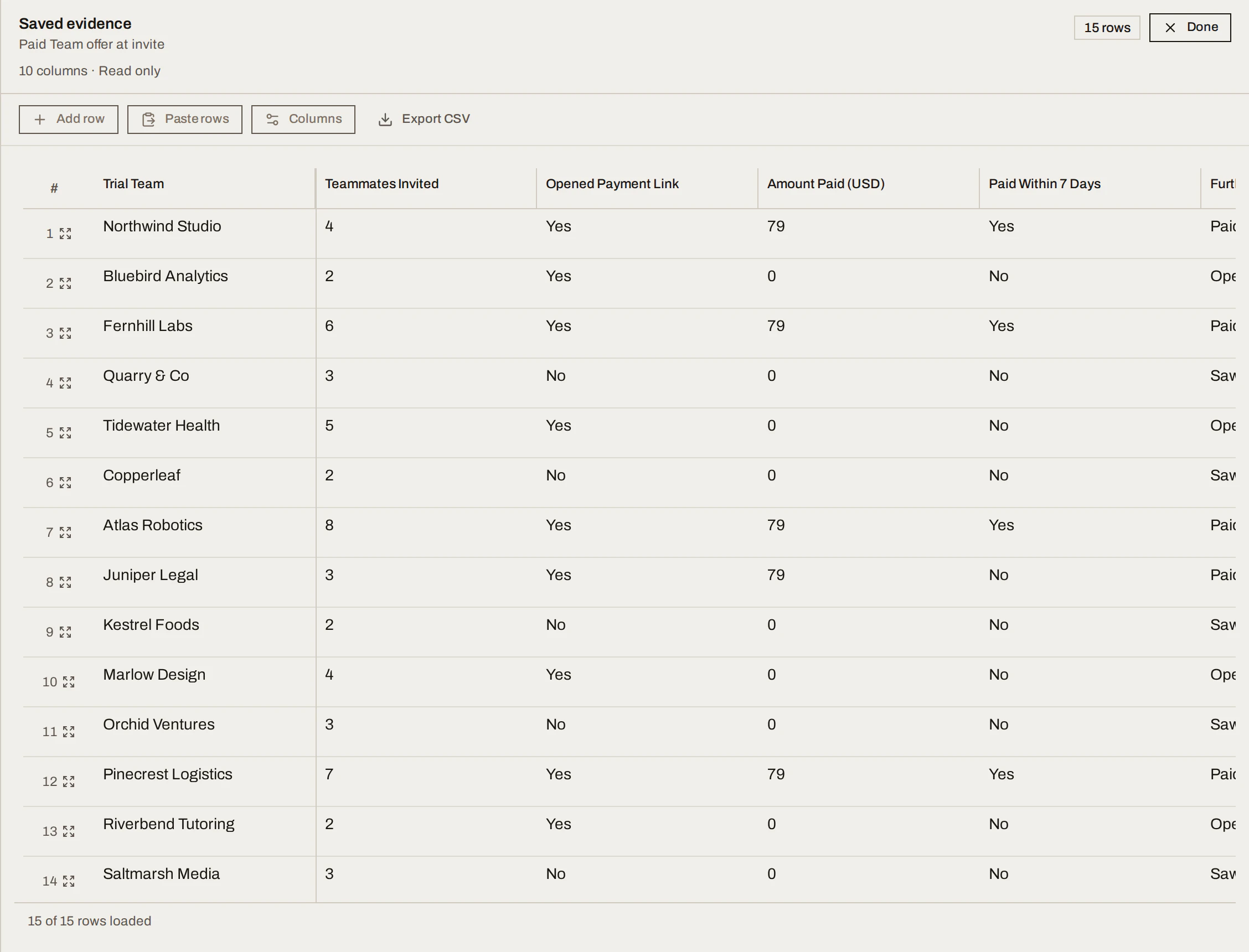Click Kestrel Foods team name
The height and width of the screenshot is (952, 1249).
pos(151,625)
